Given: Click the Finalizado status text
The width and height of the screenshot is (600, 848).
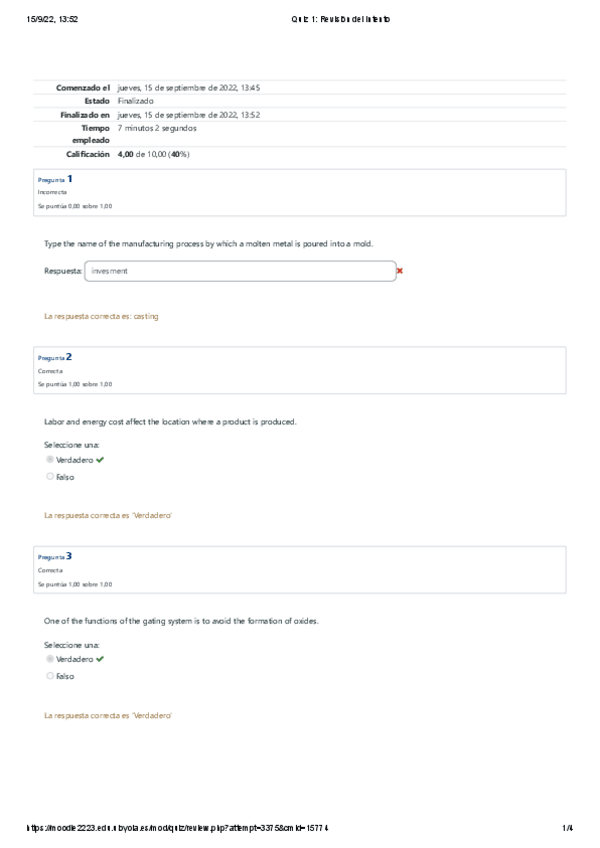Looking at the screenshot, I should 136,101.
